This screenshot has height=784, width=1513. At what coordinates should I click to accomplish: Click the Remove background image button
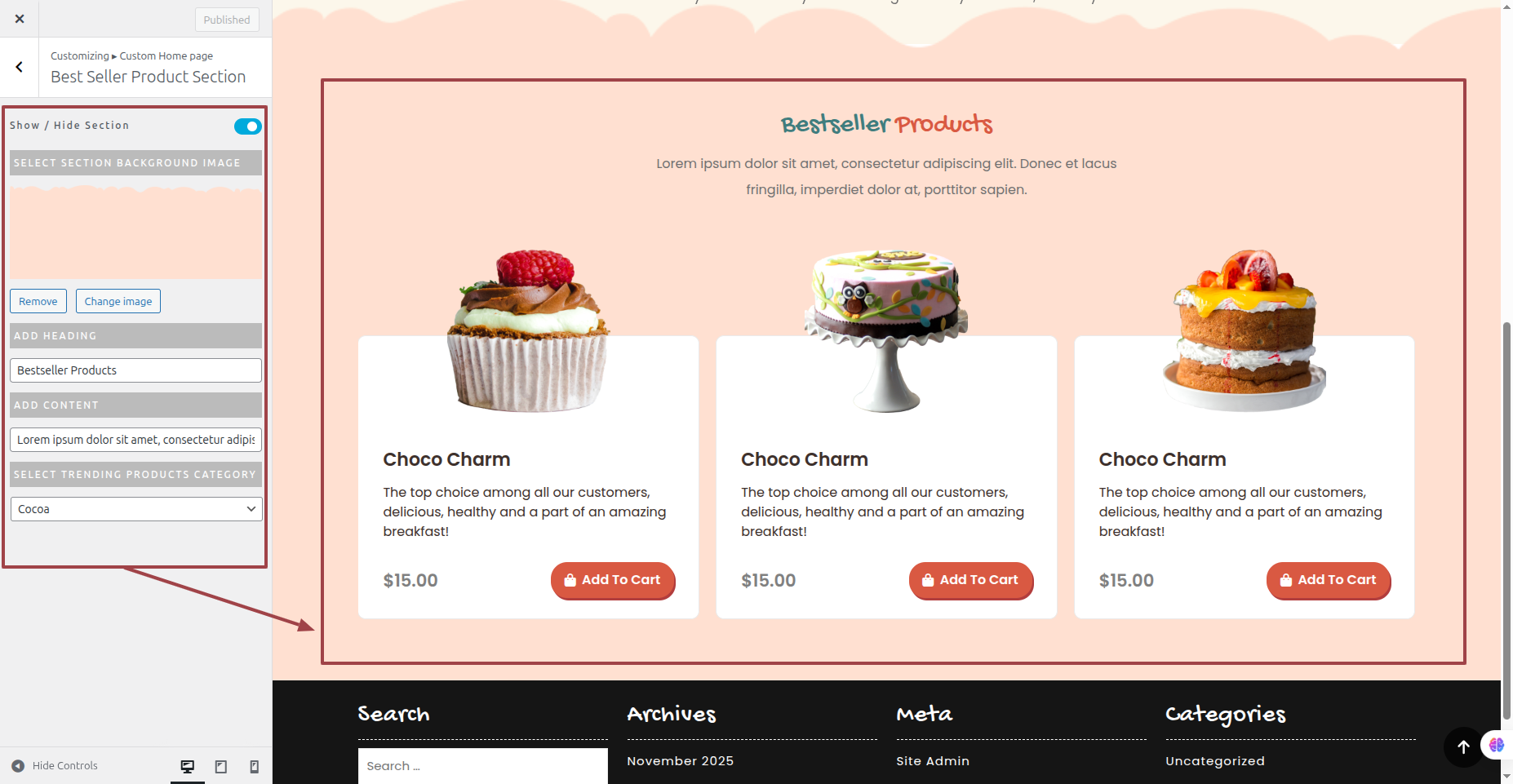pos(38,301)
